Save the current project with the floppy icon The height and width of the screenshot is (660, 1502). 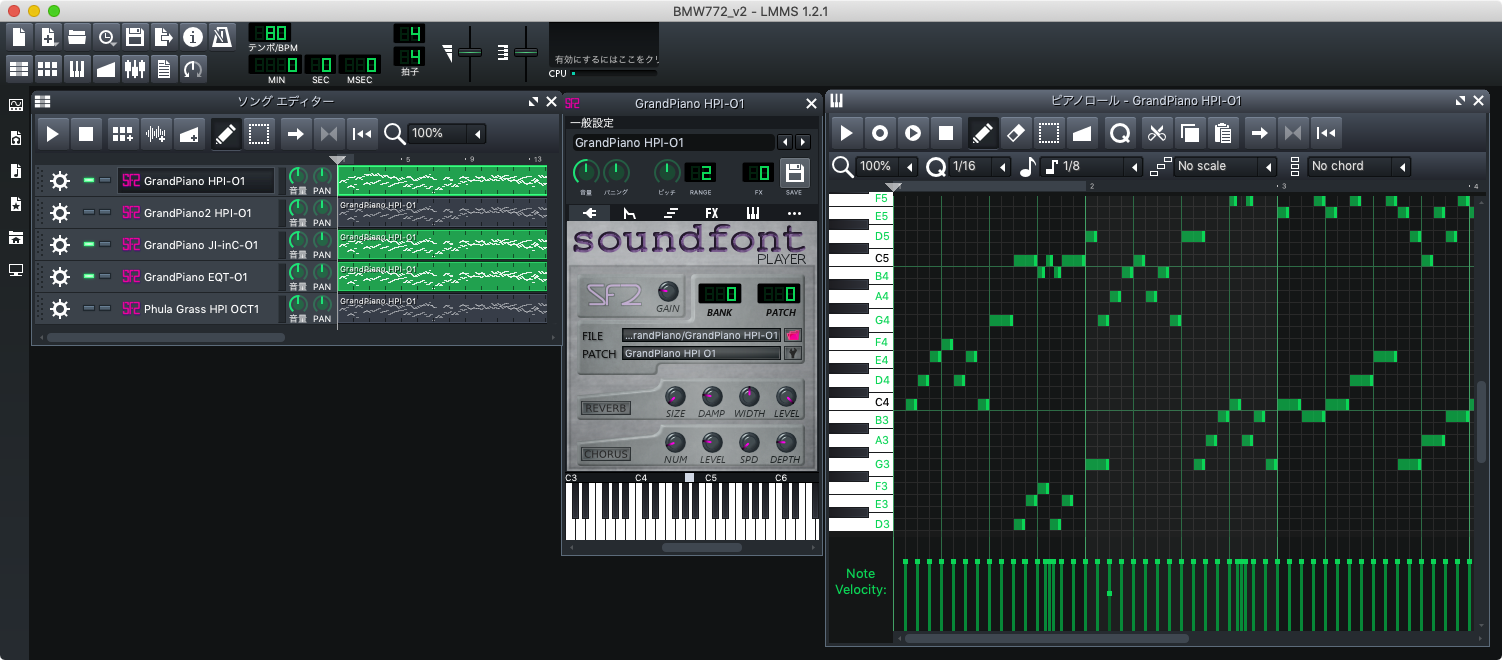135,37
